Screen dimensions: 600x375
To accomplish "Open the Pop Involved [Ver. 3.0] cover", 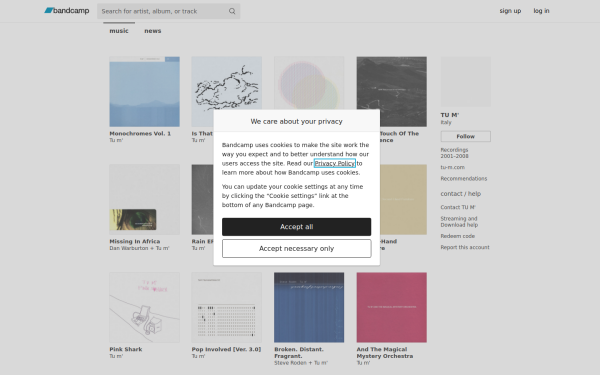I will pyautogui.click(x=227, y=307).
